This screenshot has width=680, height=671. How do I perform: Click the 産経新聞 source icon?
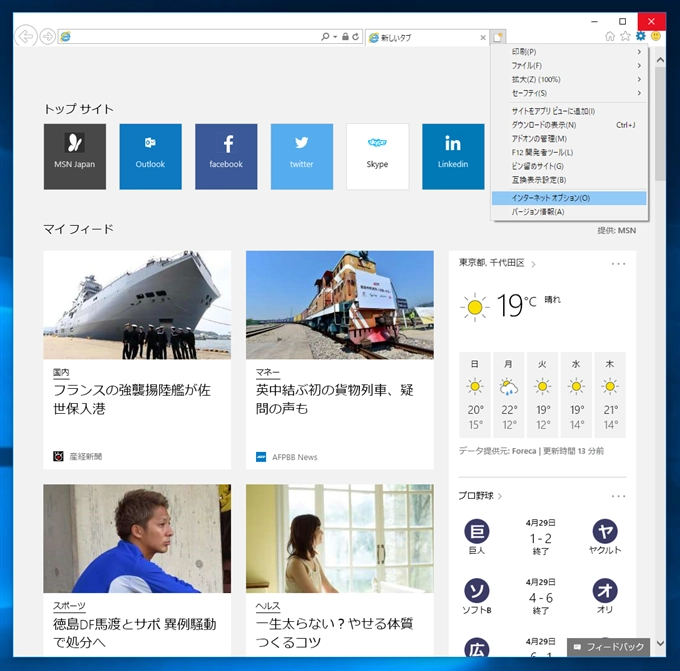coord(58,456)
